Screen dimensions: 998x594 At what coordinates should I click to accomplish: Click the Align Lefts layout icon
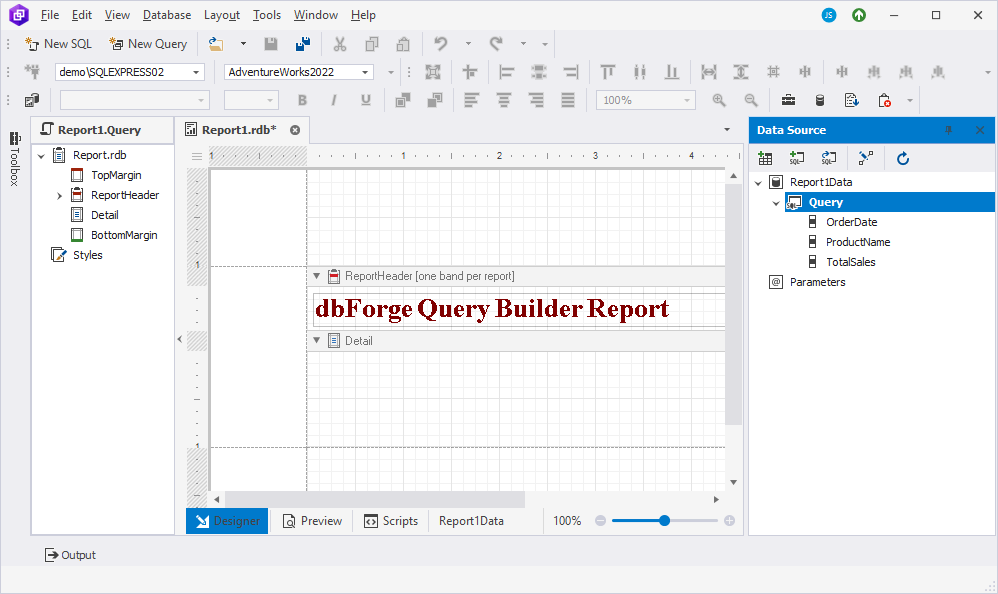(x=507, y=72)
